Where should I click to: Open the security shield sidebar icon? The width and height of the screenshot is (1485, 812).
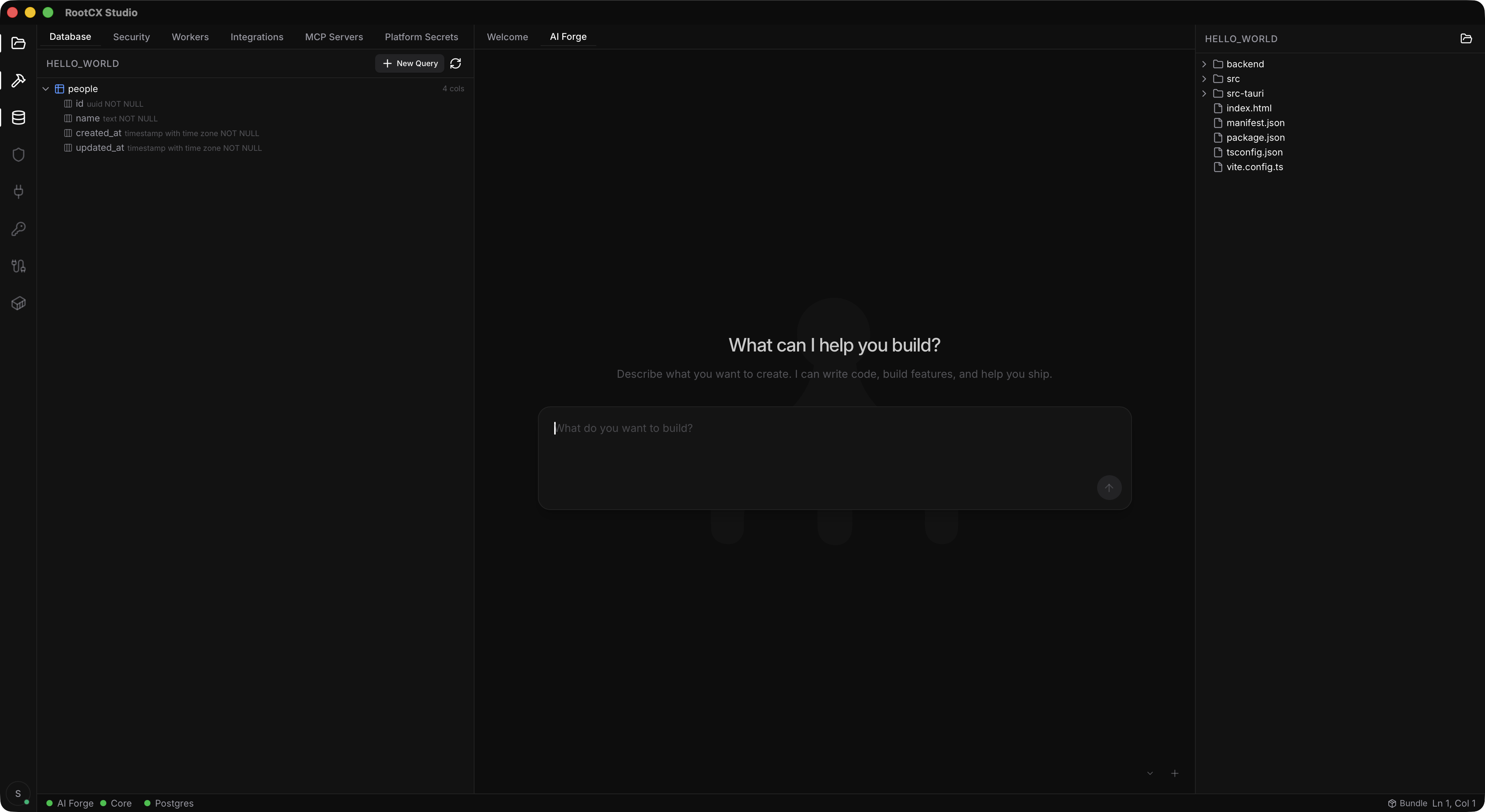point(19,154)
